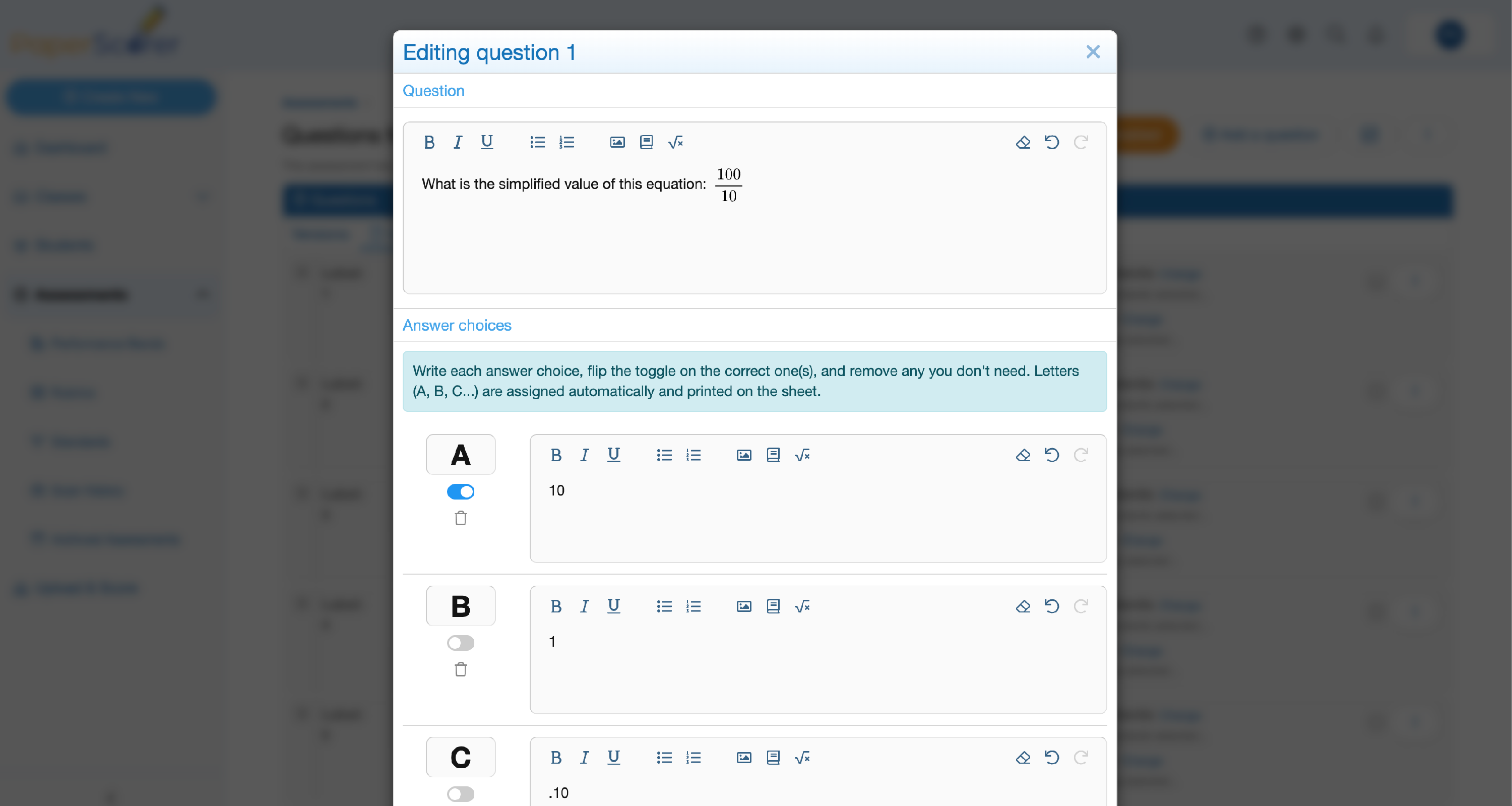Screen dimensions: 1512x806
Task: Insert image in answer A editor
Action: coord(744,455)
